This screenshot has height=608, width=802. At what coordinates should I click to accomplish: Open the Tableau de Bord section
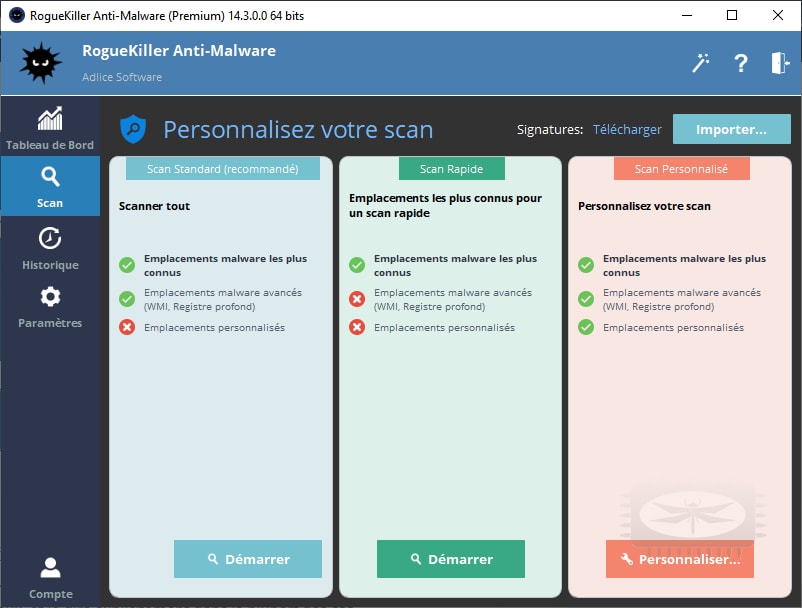click(50, 128)
